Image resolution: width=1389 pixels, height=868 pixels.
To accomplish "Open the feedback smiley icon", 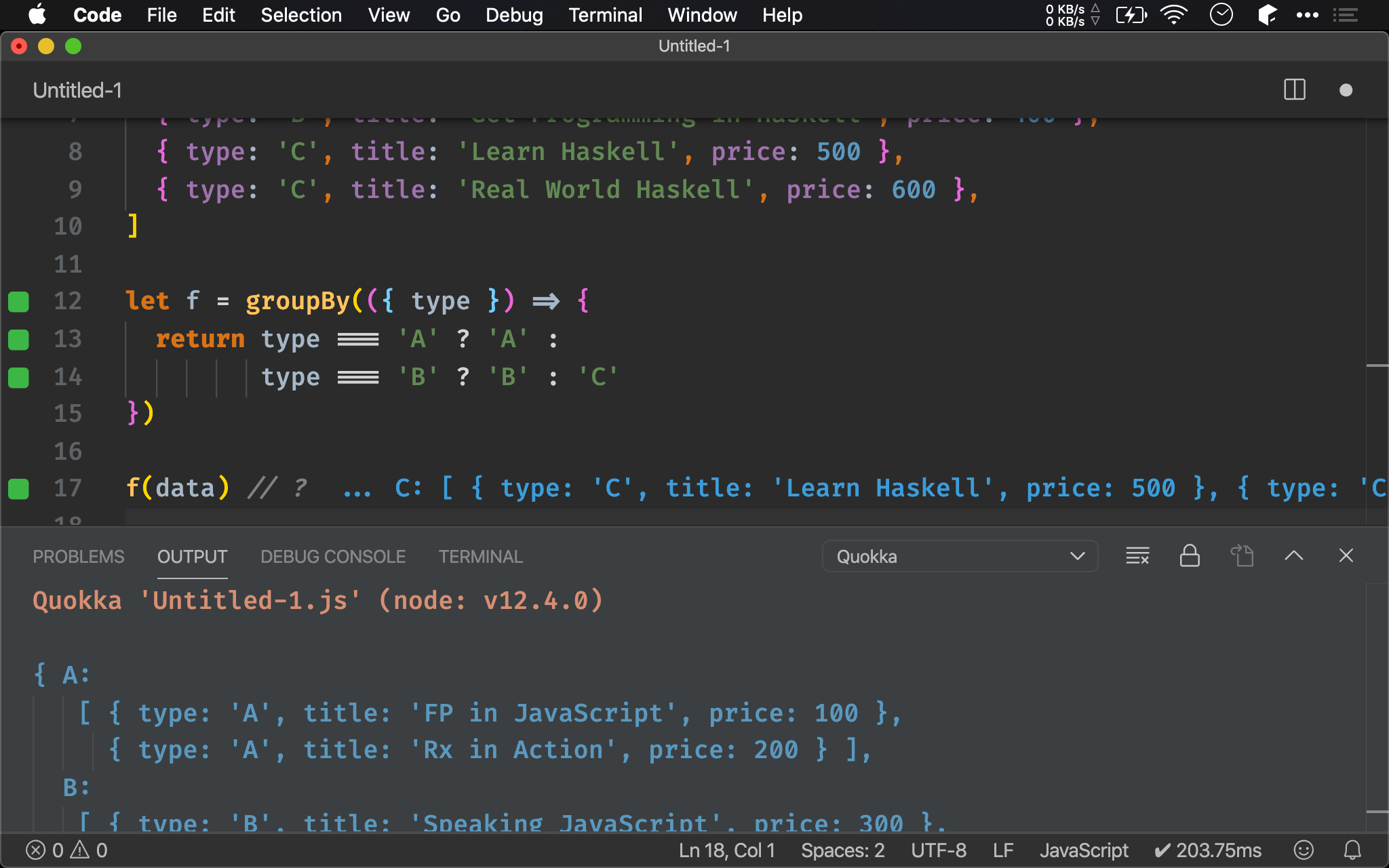I will (x=1304, y=850).
